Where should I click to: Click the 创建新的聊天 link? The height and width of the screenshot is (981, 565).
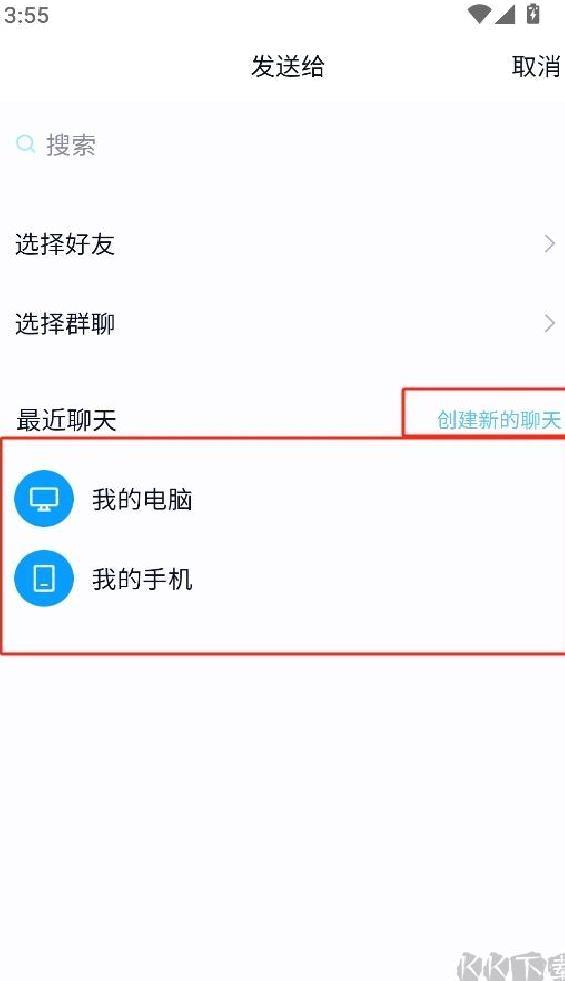click(x=499, y=420)
